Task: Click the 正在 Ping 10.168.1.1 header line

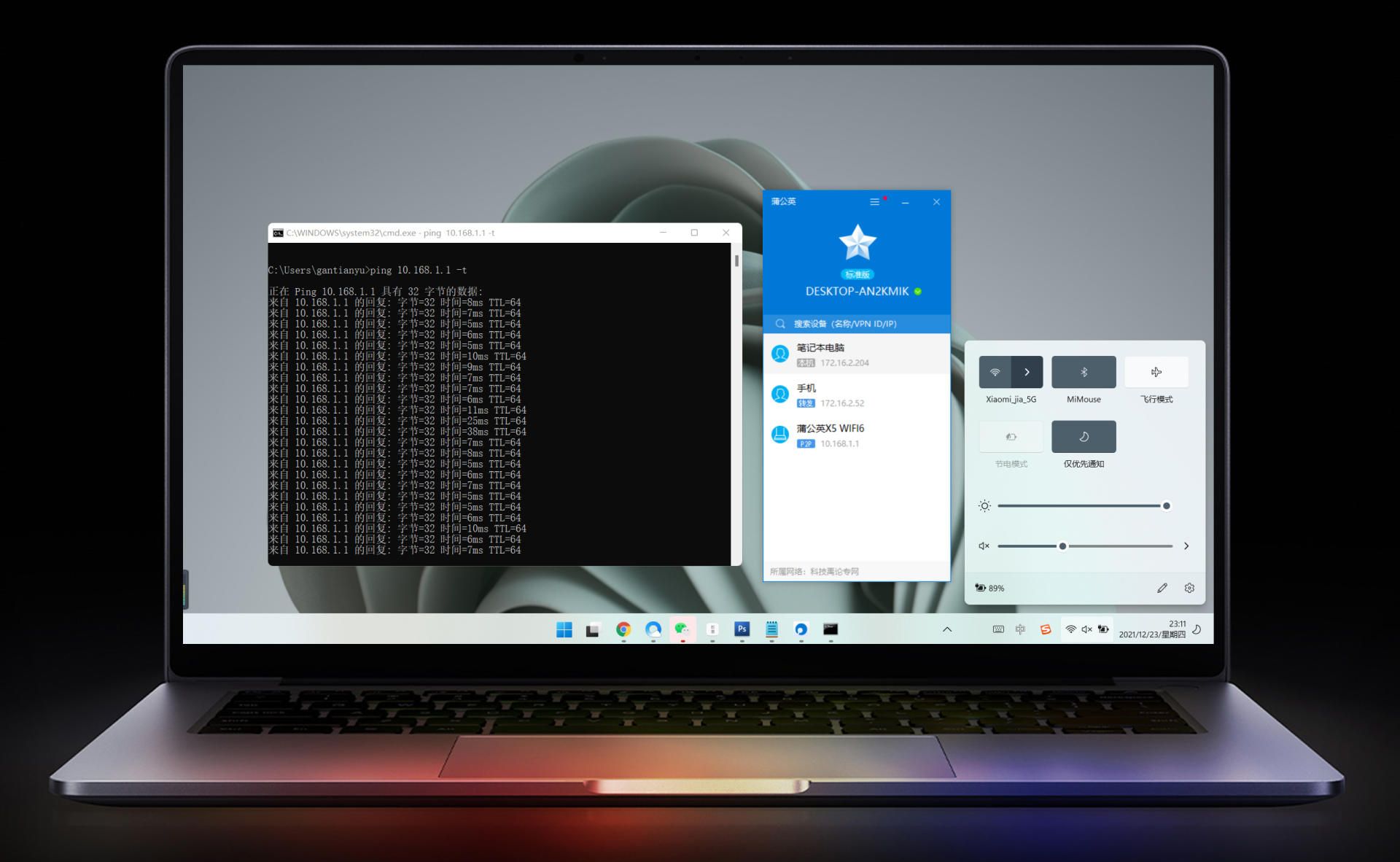Action: (x=376, y=291)
